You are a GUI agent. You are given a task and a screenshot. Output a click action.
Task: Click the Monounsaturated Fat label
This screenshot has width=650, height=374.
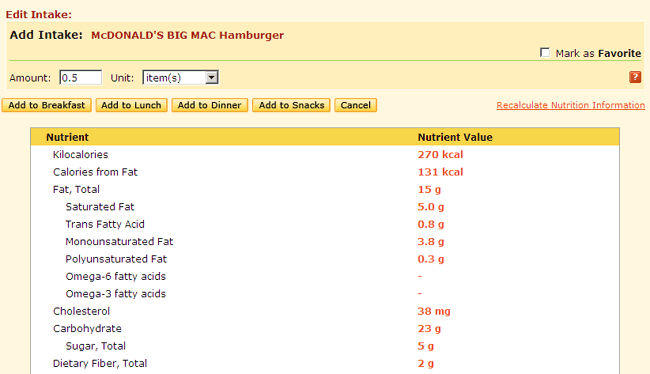point(119,242)
